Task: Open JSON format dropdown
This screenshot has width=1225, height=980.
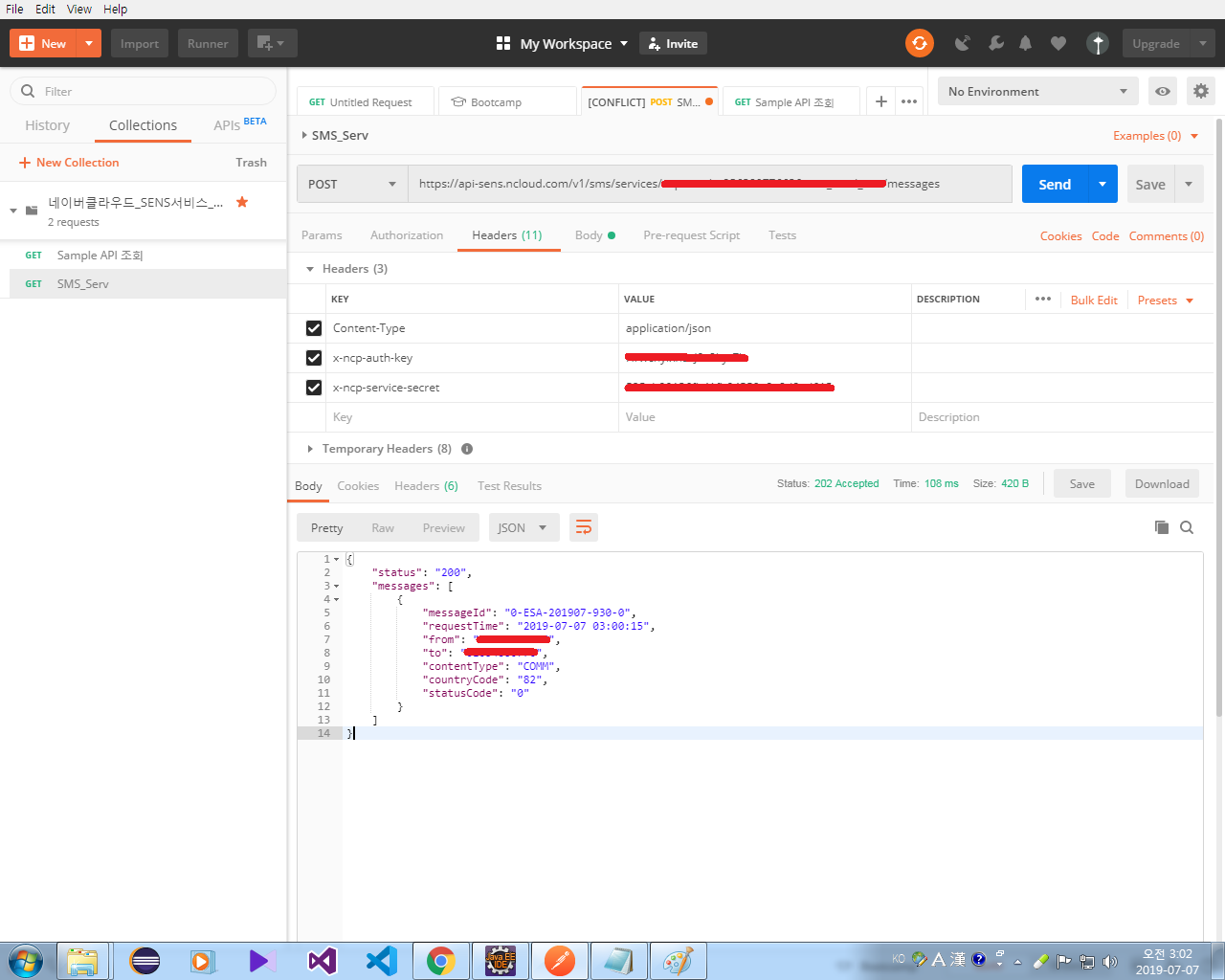Action: [x=523, y=527]
